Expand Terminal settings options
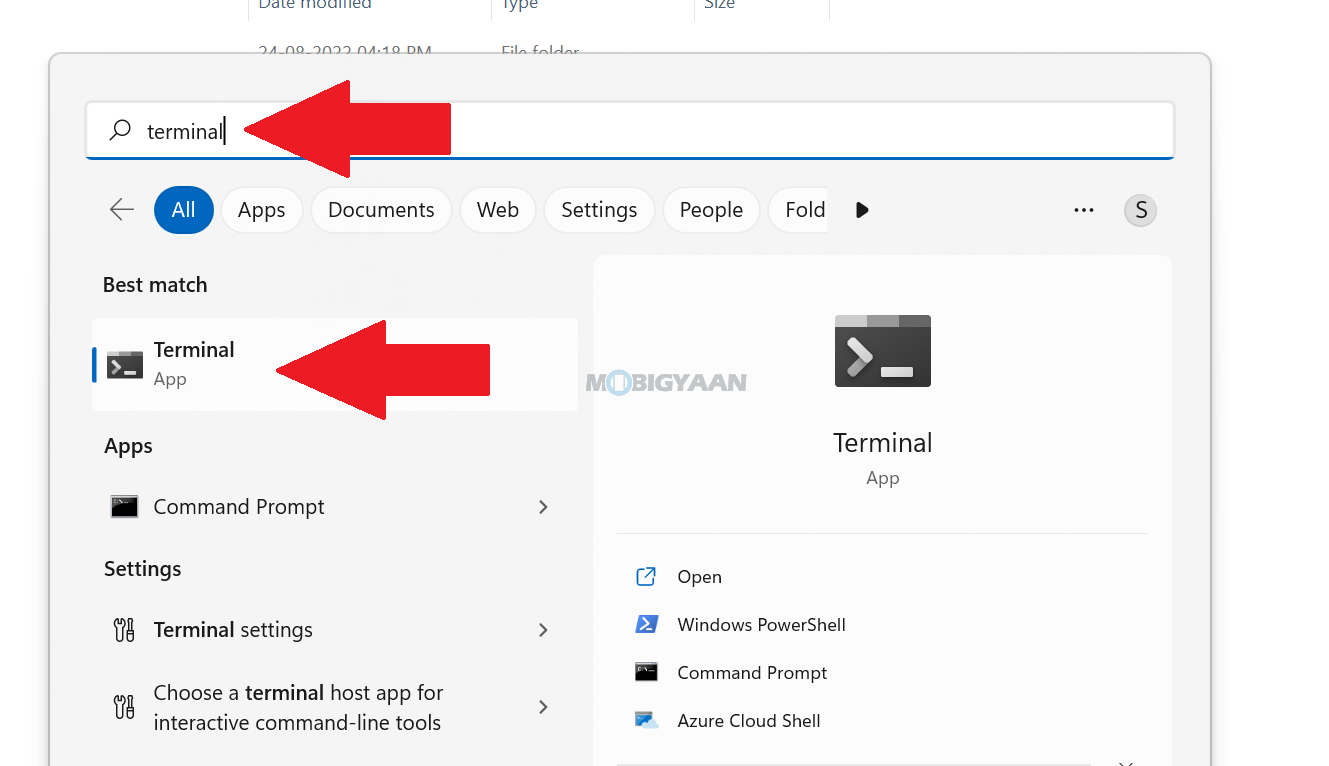1329x766 pixels. coord(543,630)
